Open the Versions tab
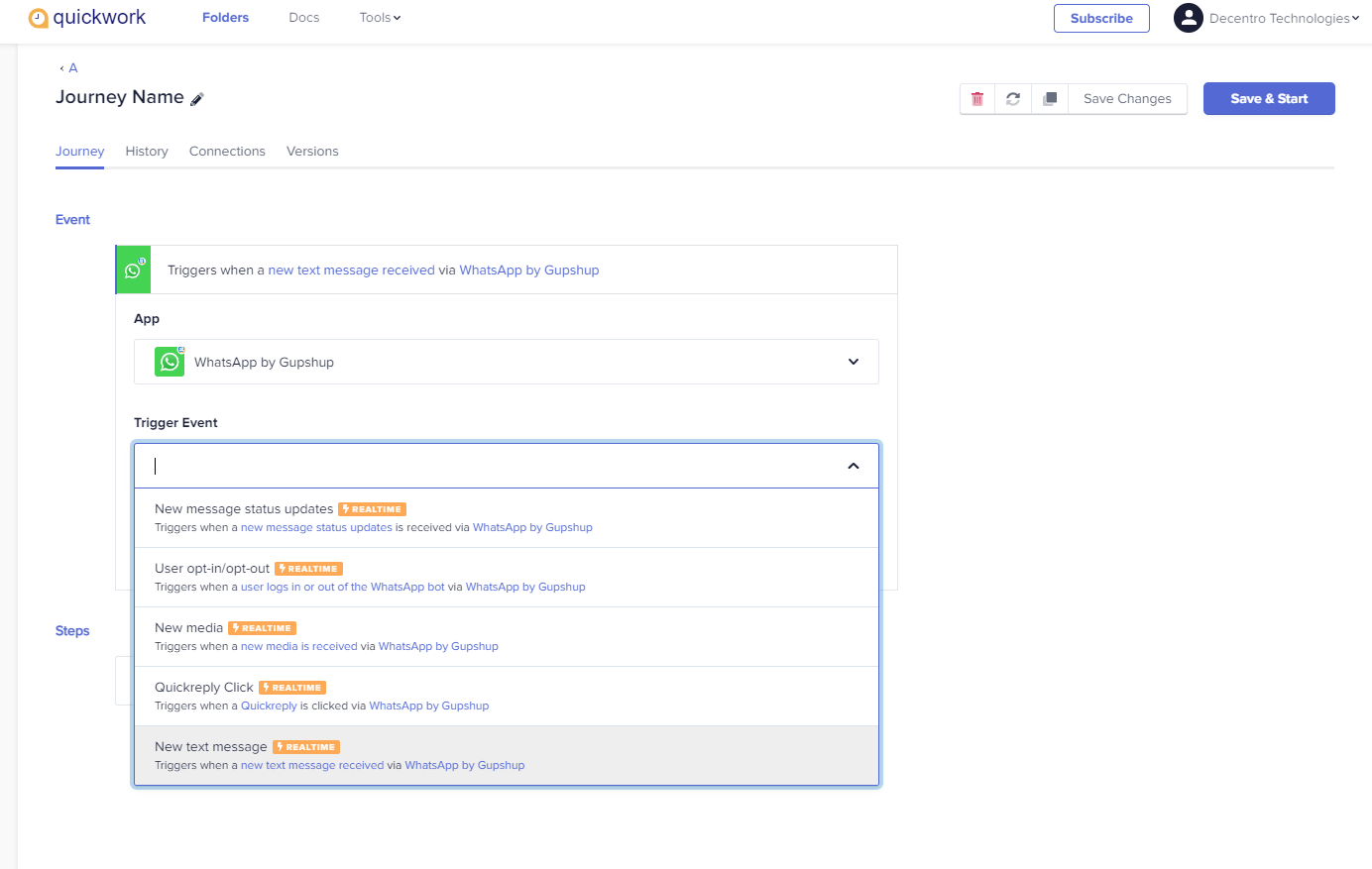 [x=312, y=152]
